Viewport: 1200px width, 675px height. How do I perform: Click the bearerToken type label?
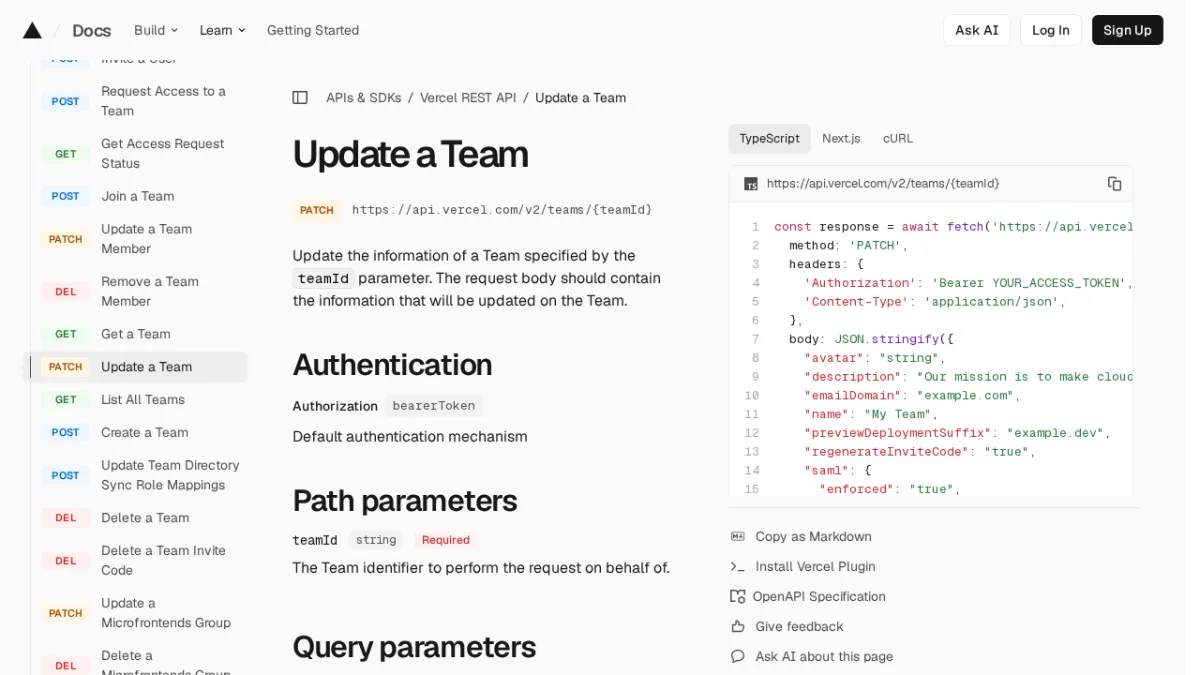pos(434,406)
